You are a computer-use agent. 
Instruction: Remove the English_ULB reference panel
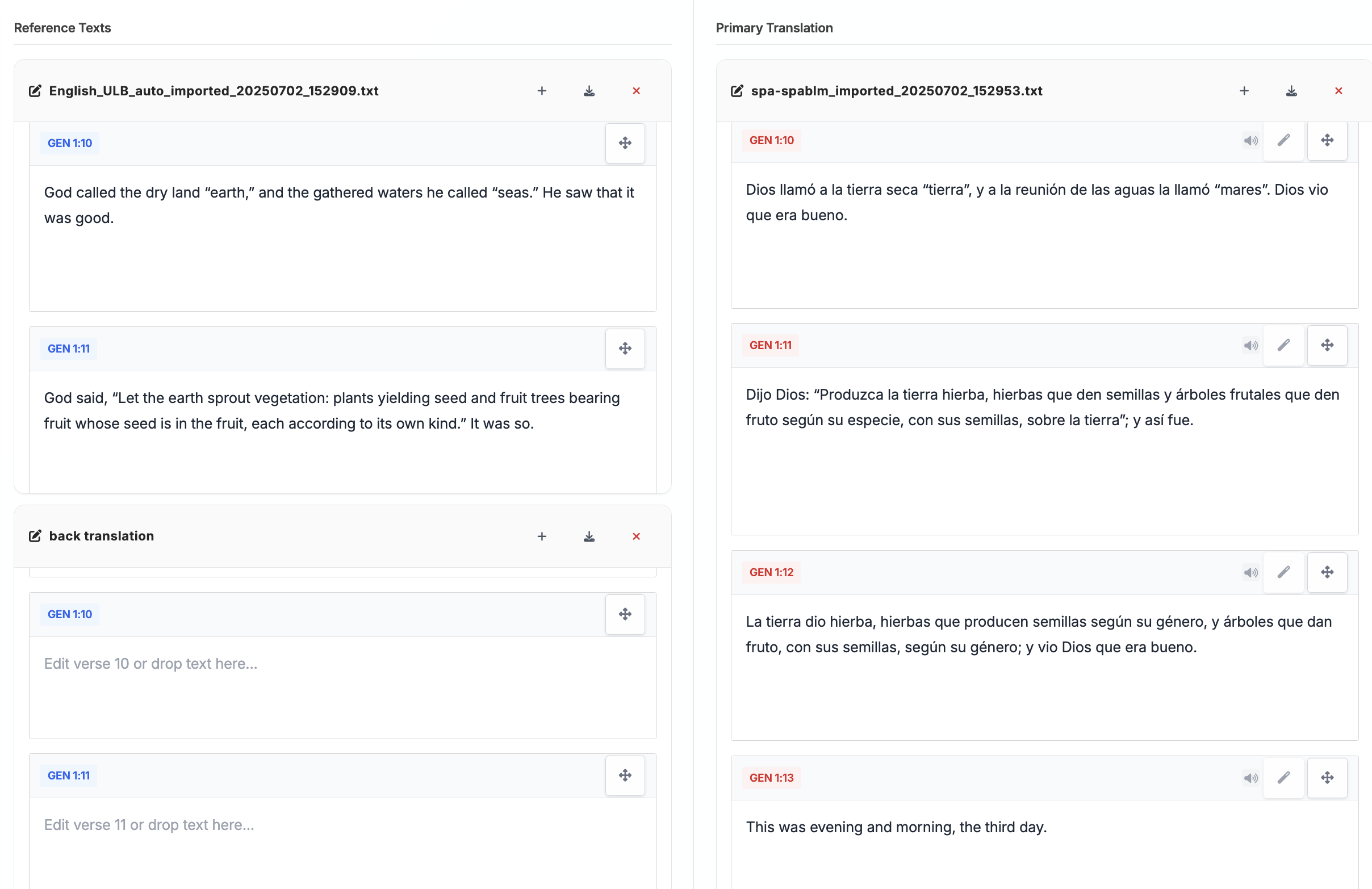pos(636,91)
